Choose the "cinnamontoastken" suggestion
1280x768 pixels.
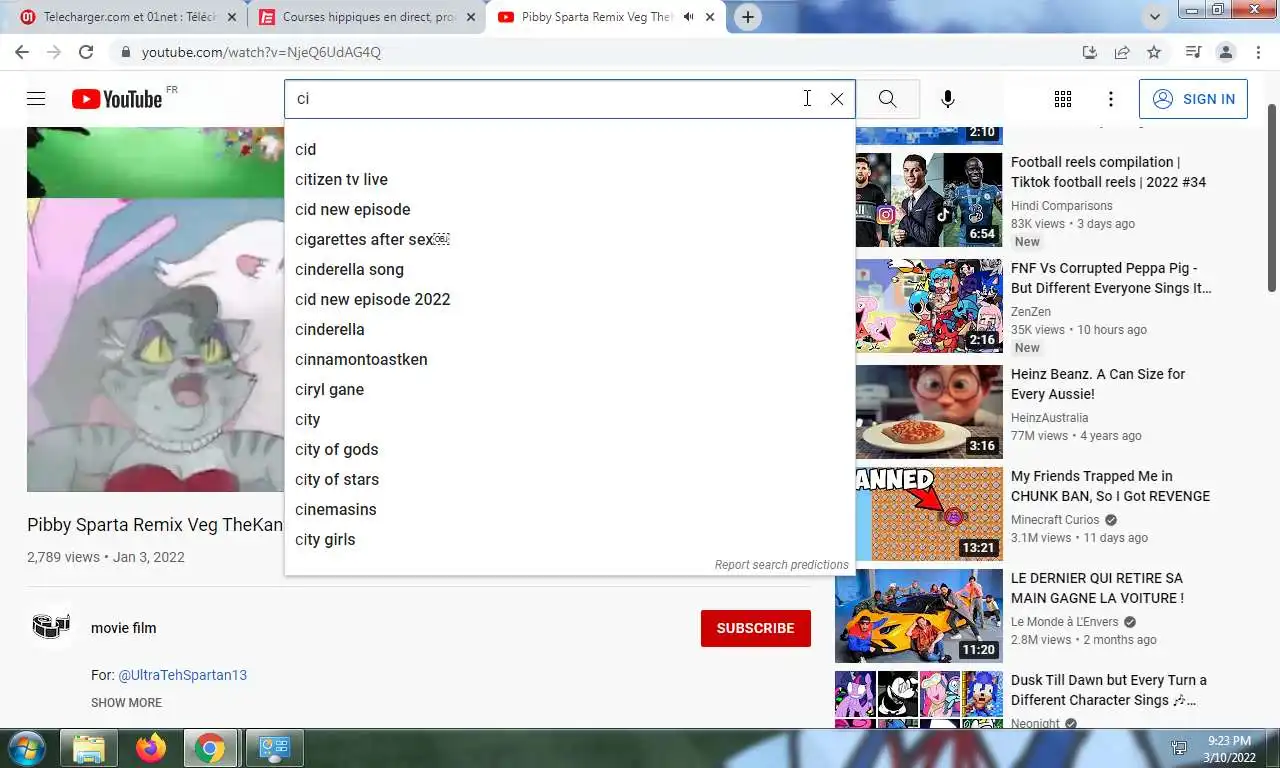pos(570,359)
